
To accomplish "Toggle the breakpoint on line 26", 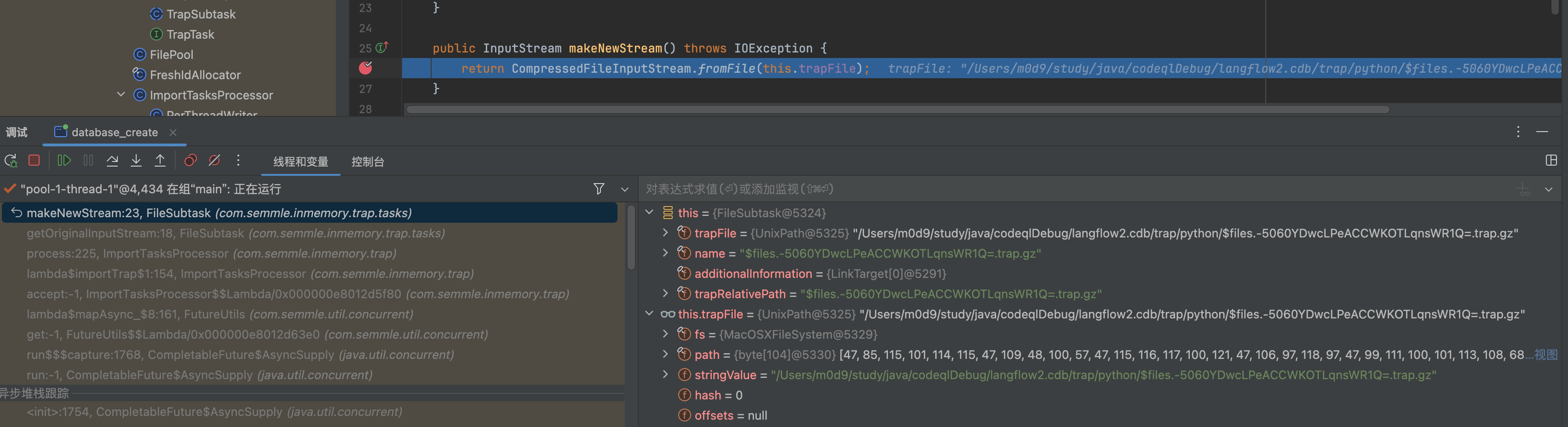I will coord(365,68).
